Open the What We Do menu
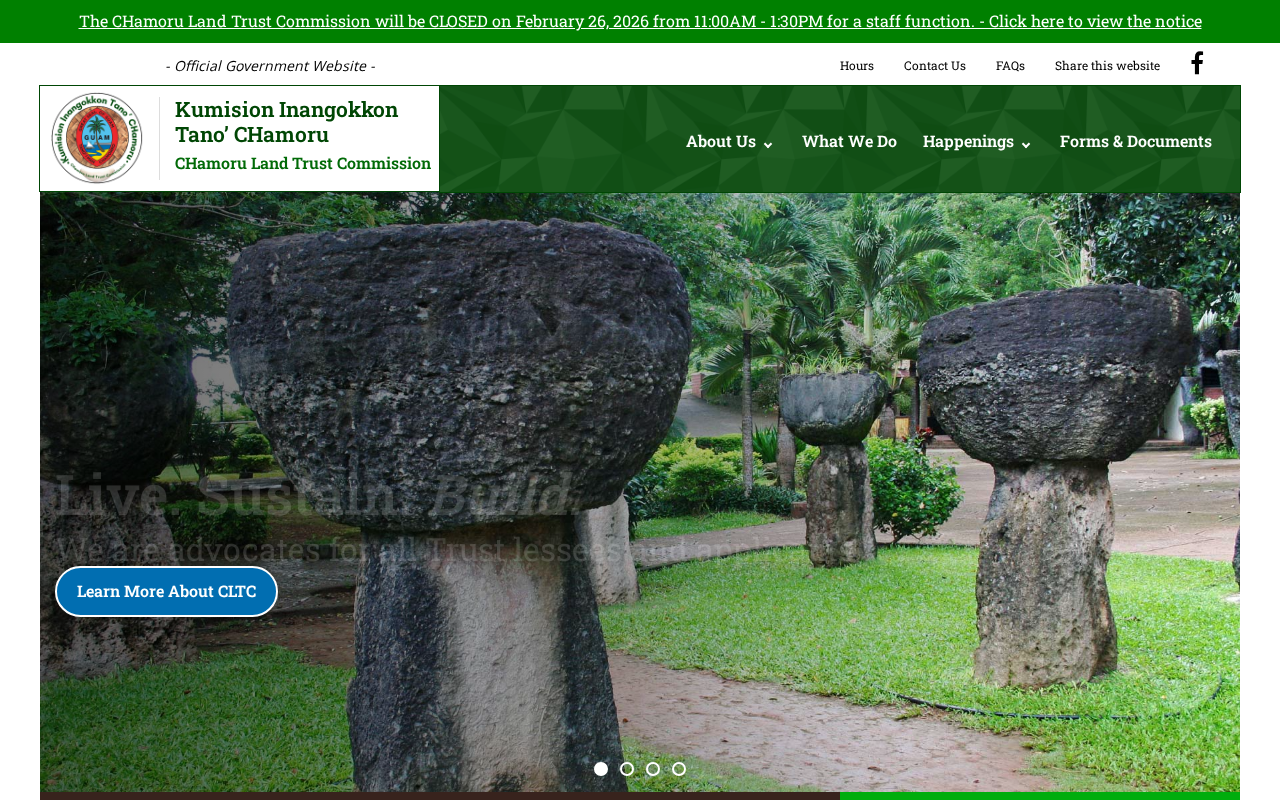This screenshot has width=1280, height=800. coord(849,141)
